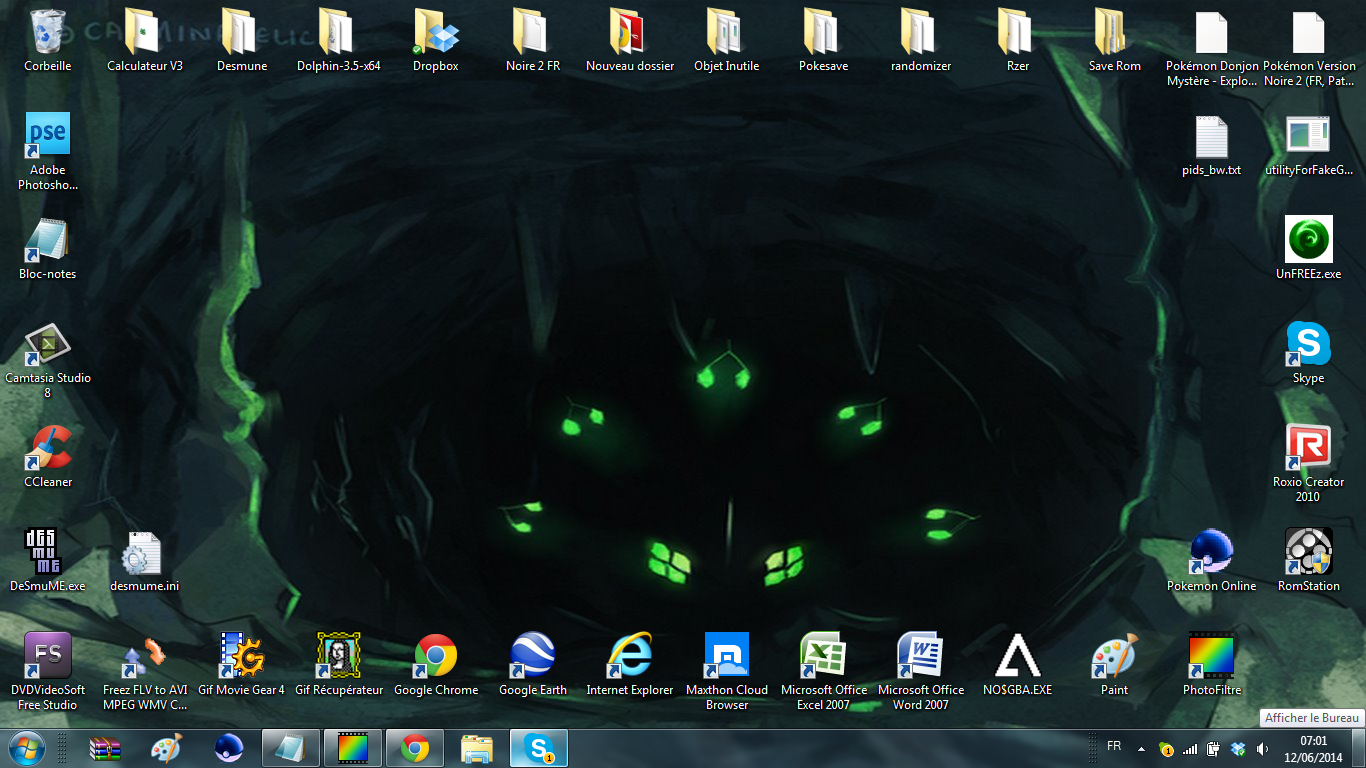Select the Desmune folder
Screen dimensions: 1366x768
[x=242, y=40]
